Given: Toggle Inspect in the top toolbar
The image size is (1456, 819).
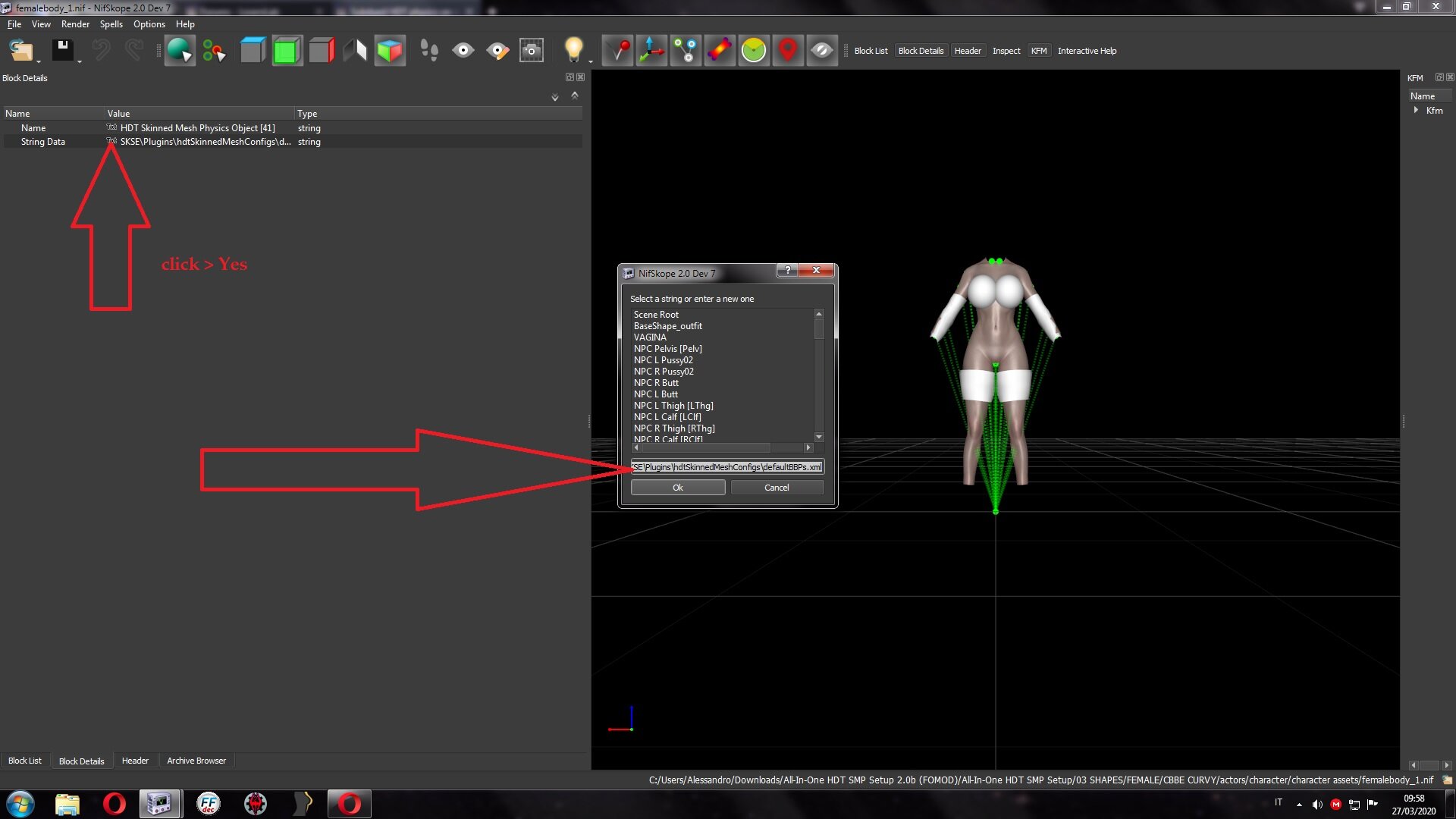Looking at the screenshot, I should pos(1006,51).
